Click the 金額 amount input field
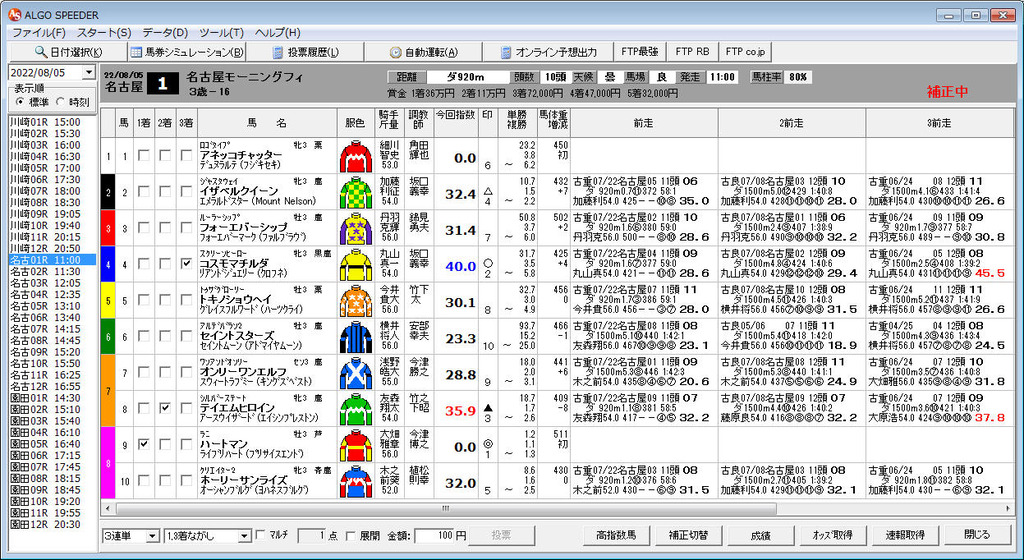Viewport: 1024px width, 560px height. pyautogui.click(x=434, y=536)
